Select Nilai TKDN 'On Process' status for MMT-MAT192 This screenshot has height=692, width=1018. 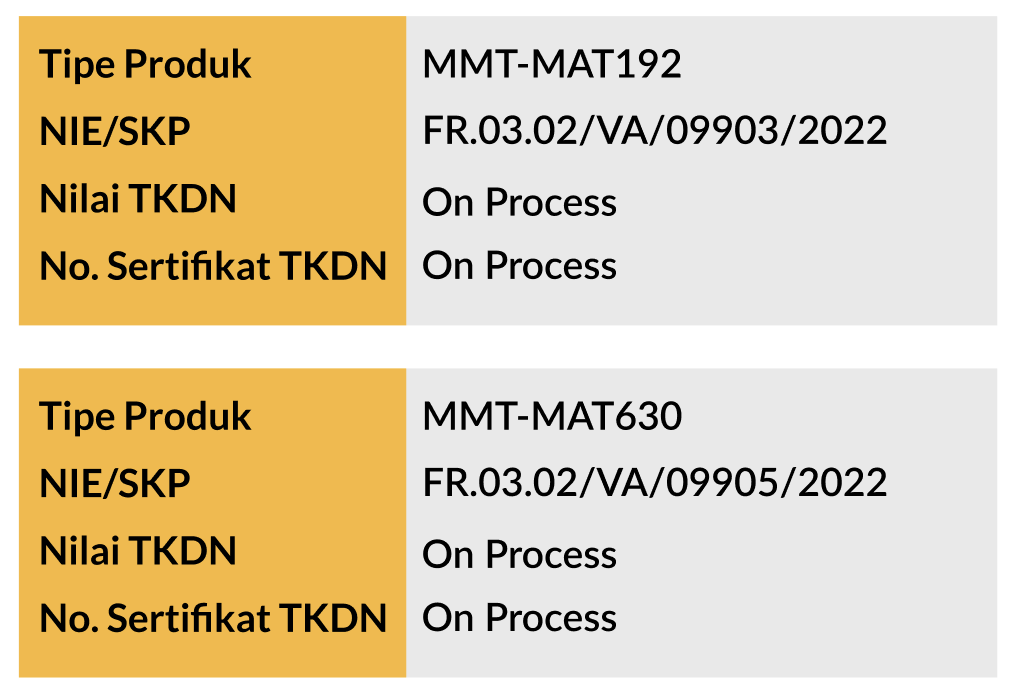(519, 202)
